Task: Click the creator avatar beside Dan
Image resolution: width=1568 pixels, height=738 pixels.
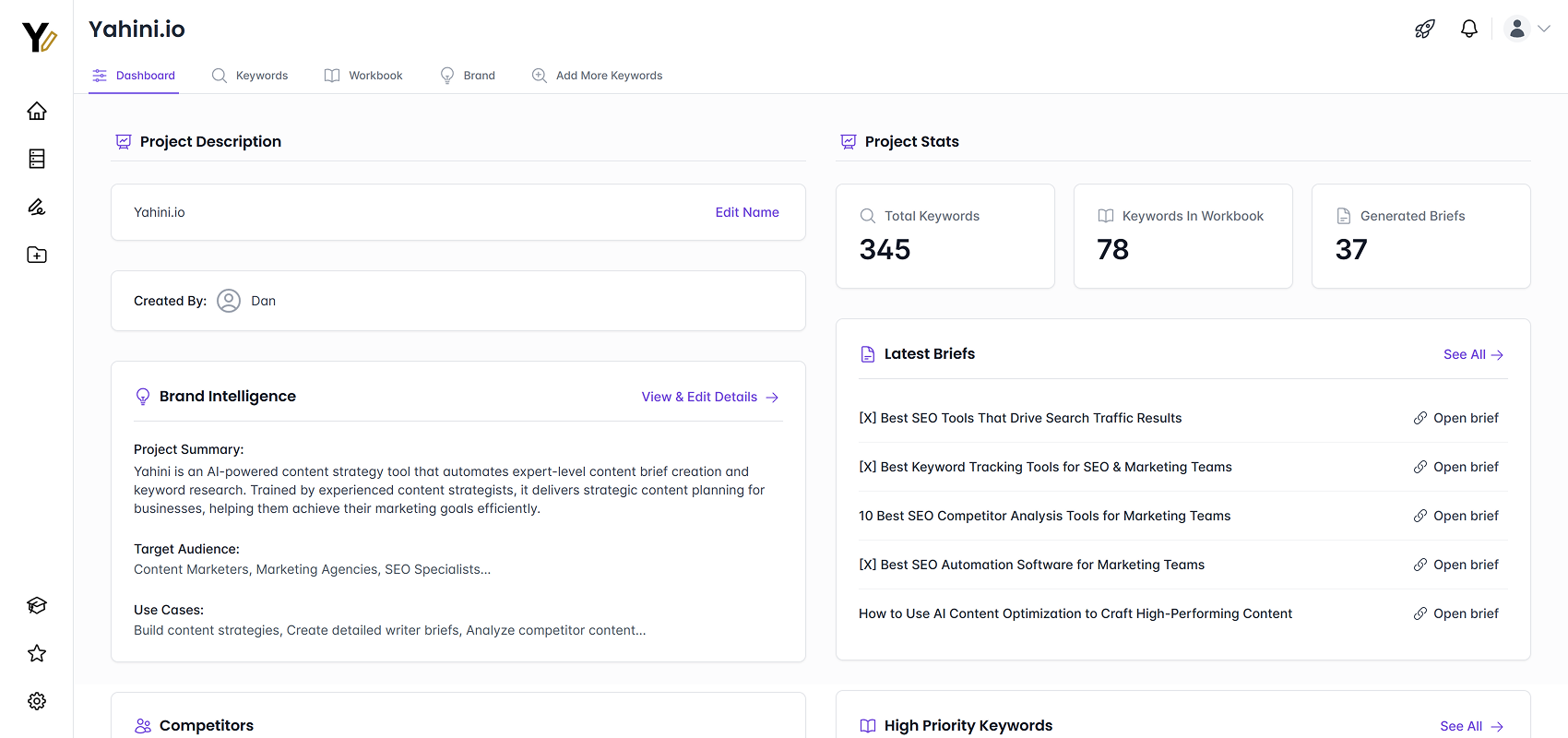Action: (x=229, y=301)
